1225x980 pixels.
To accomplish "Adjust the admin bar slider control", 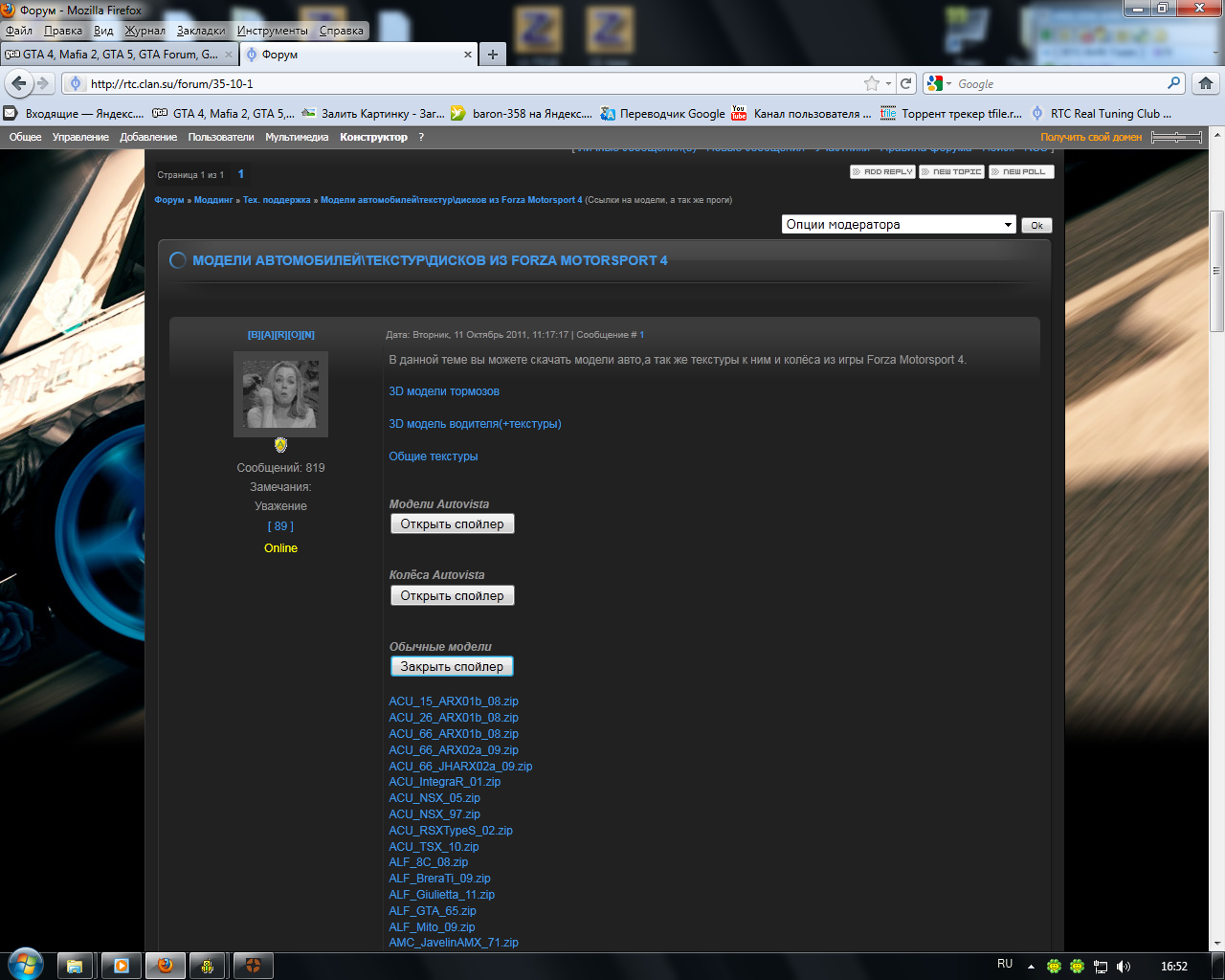I will (1176, 137).
